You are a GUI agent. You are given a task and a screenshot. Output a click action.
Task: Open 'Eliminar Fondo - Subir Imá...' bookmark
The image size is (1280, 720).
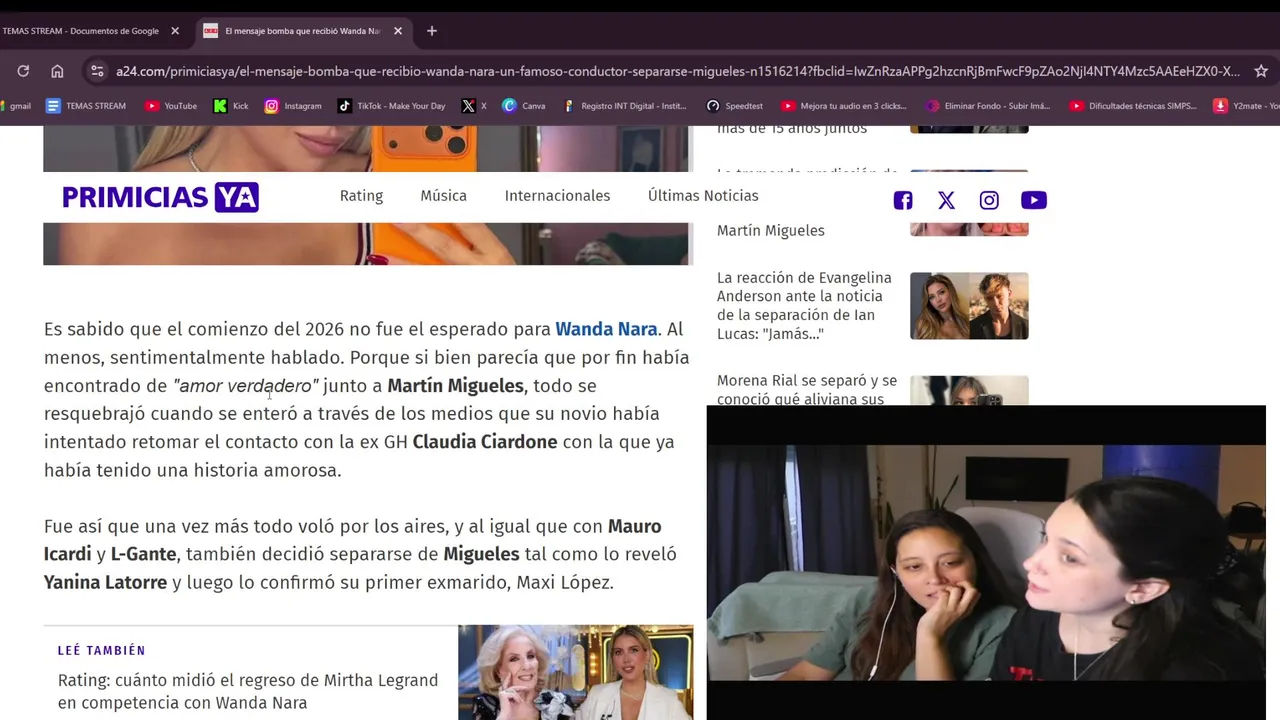[988, 106]
